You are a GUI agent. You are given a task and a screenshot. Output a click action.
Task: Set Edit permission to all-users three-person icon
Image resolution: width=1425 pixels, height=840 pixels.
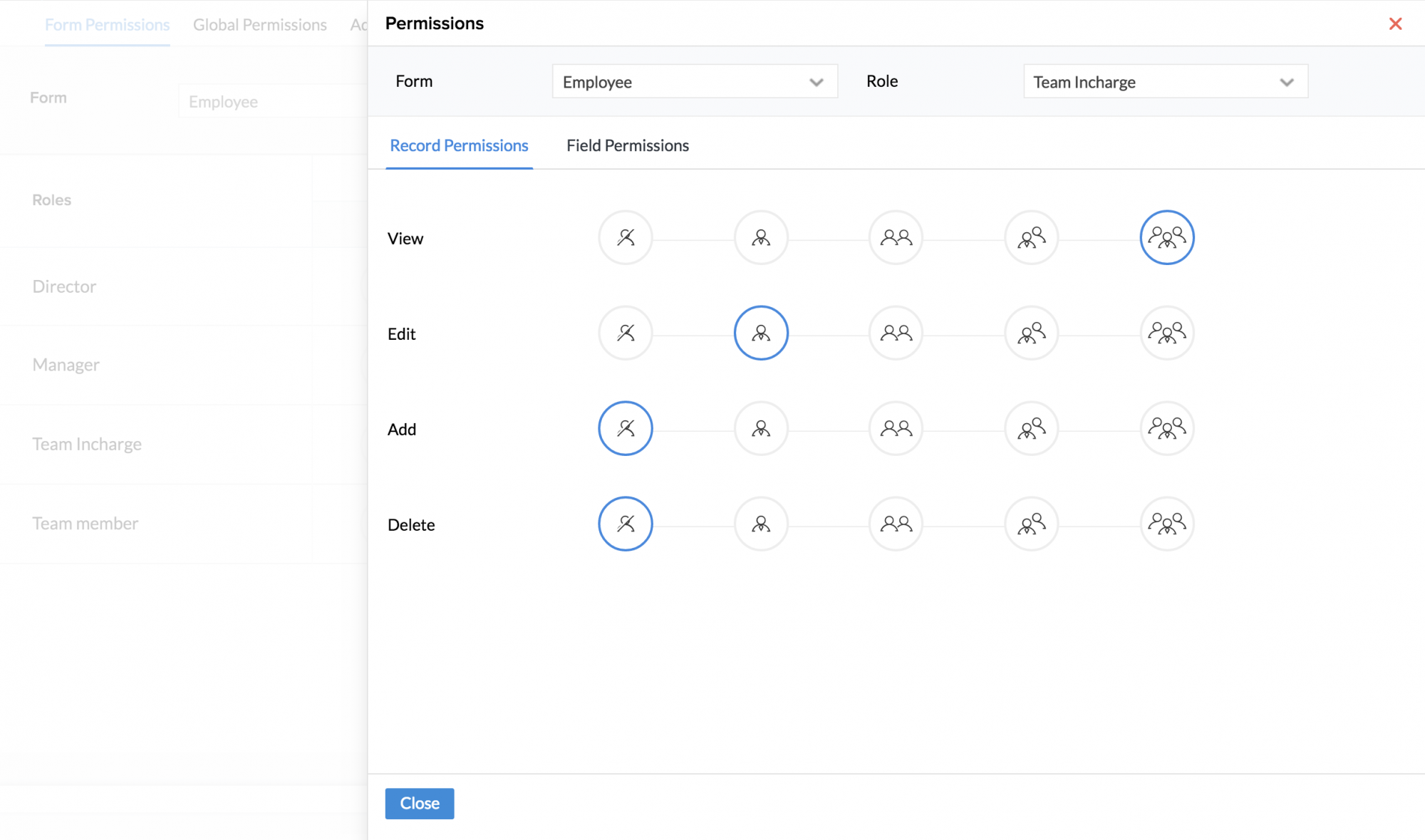point(1166,333)
